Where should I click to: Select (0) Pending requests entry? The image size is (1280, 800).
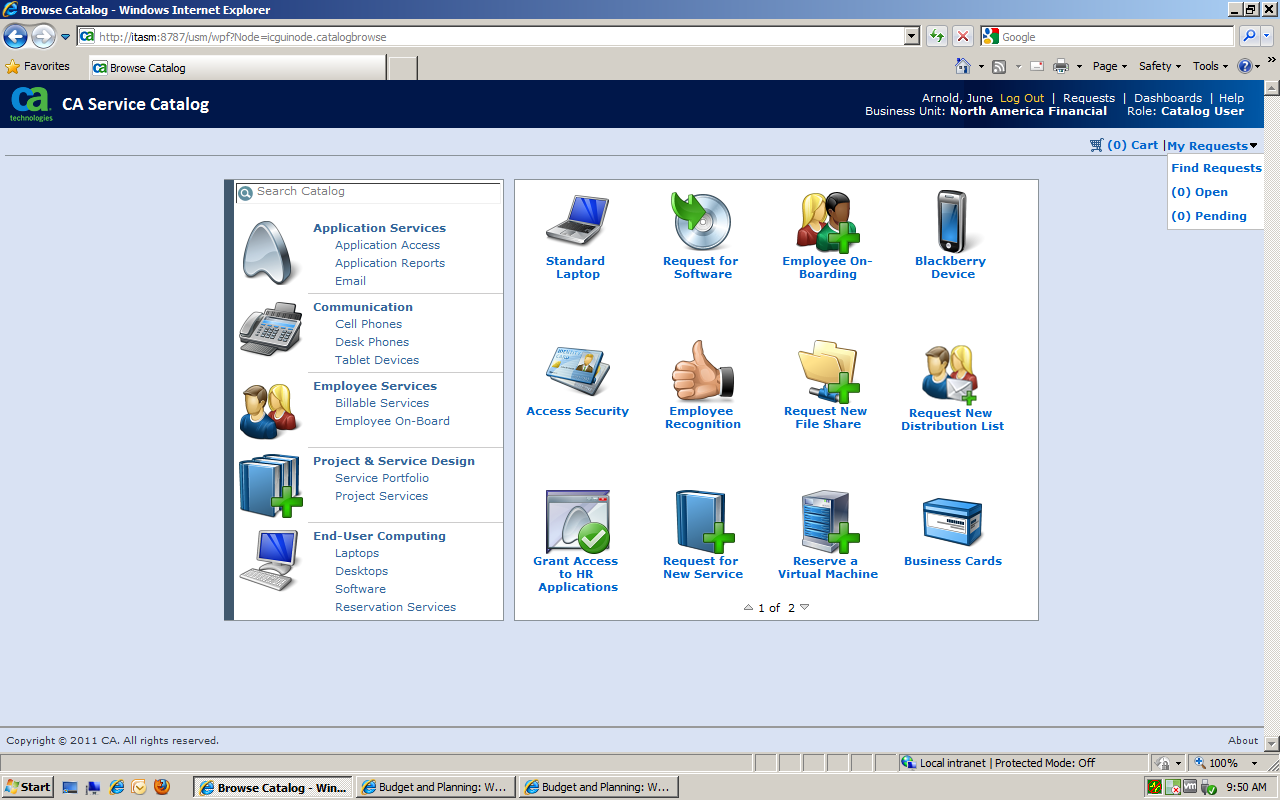tap(1209, 216)
